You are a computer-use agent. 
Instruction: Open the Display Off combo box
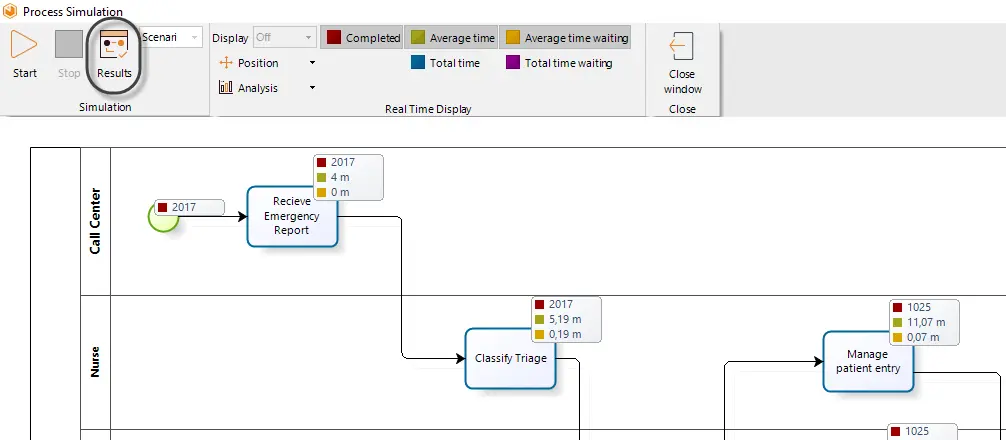(285, 37)
